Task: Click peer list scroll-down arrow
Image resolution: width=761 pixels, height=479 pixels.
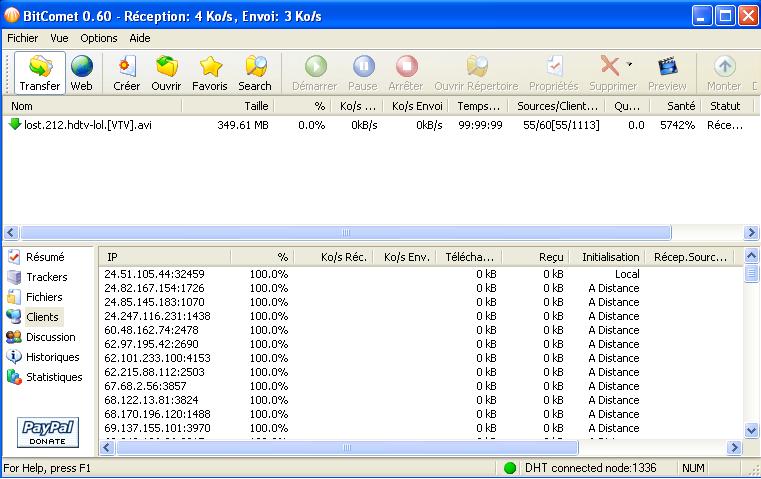Action: coord(751,430)
